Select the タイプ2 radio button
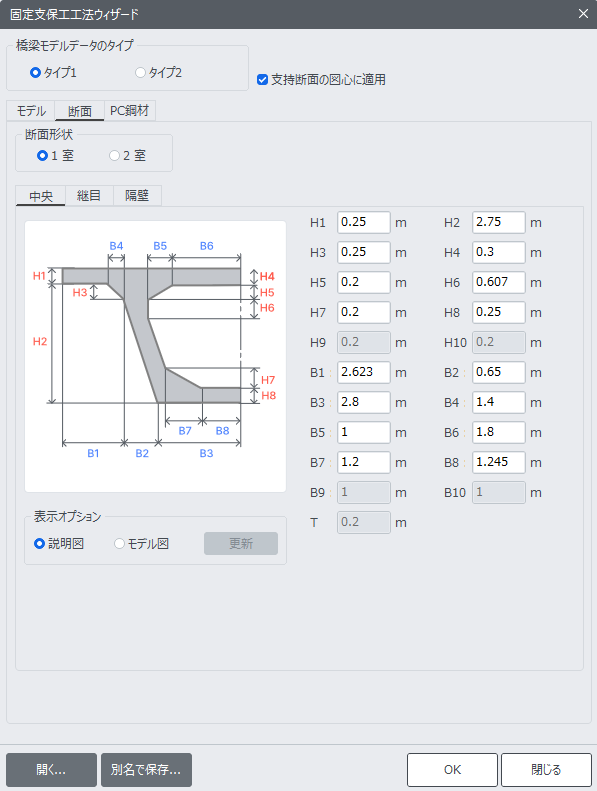This screenshot has height=791, width=597. coord(158,73)
